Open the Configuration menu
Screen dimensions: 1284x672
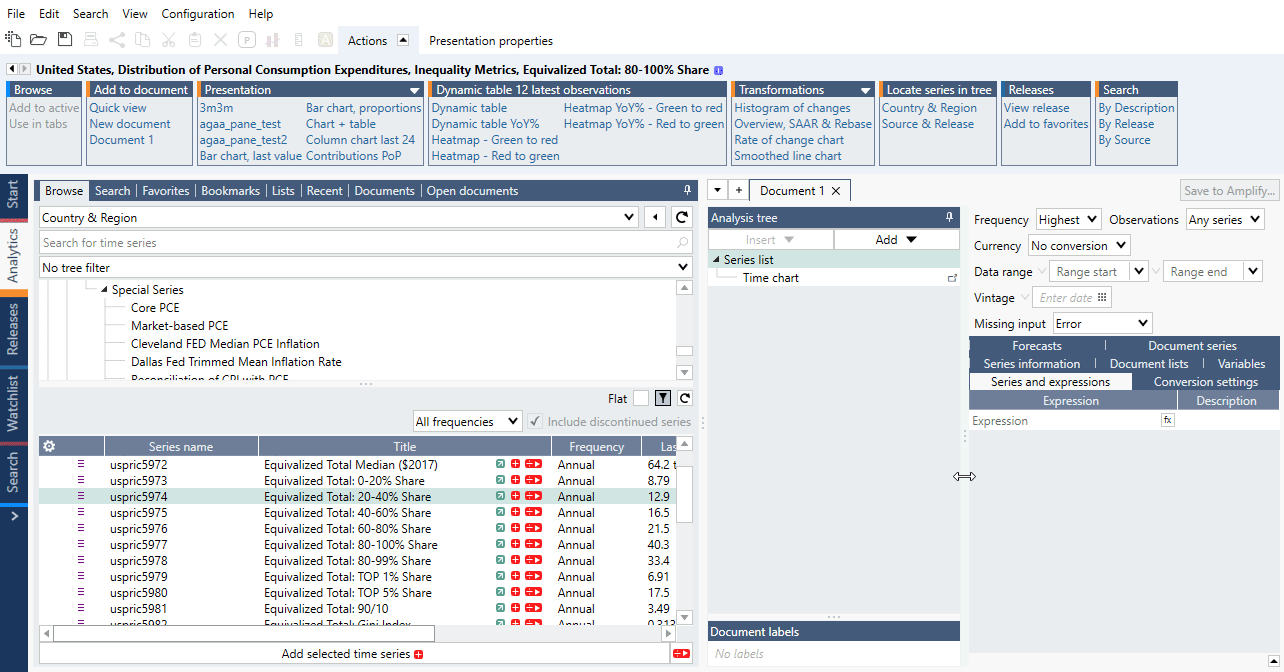(197, 14)
